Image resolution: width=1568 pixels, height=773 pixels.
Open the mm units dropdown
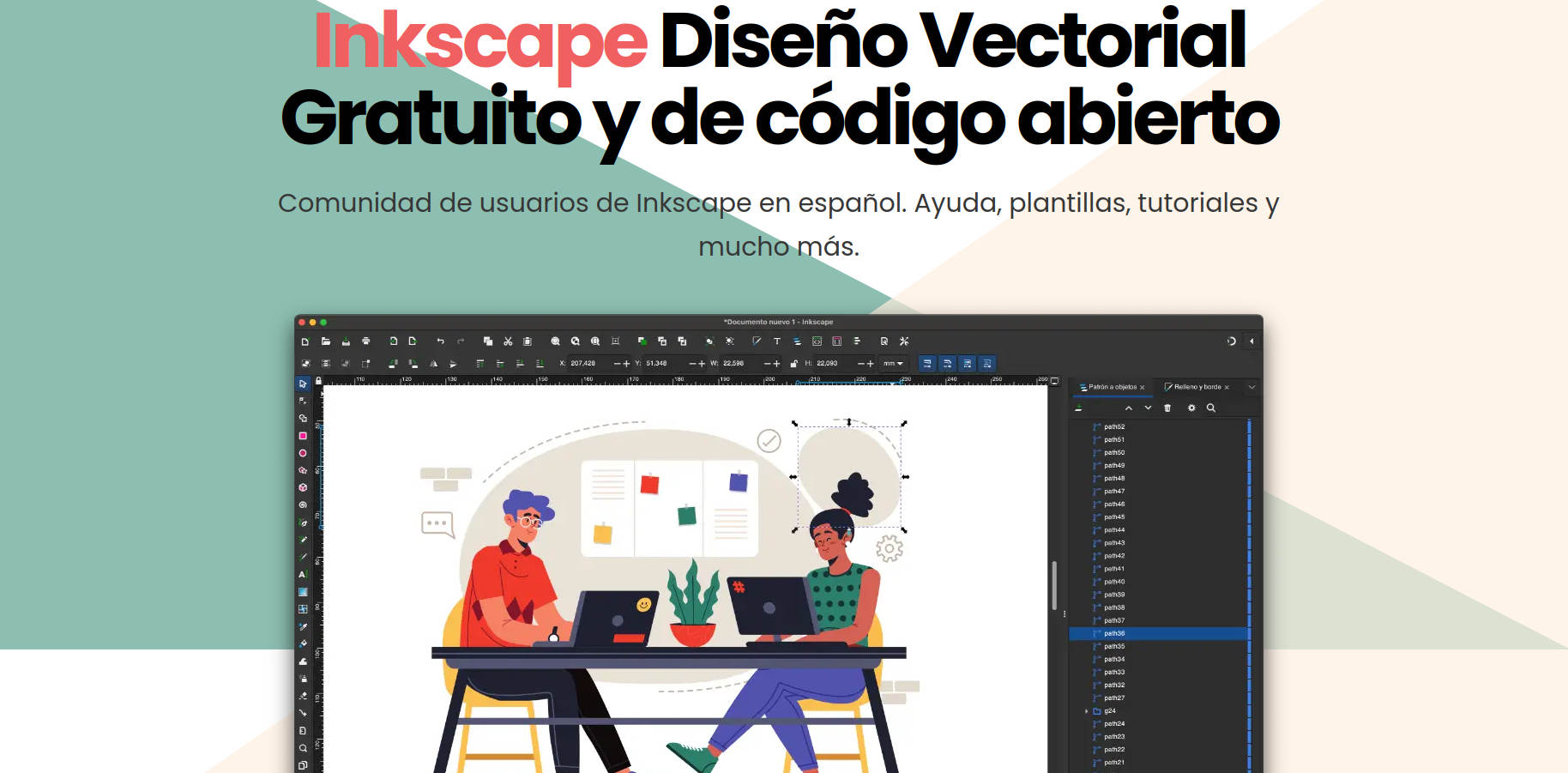click(x=892, y=363)
